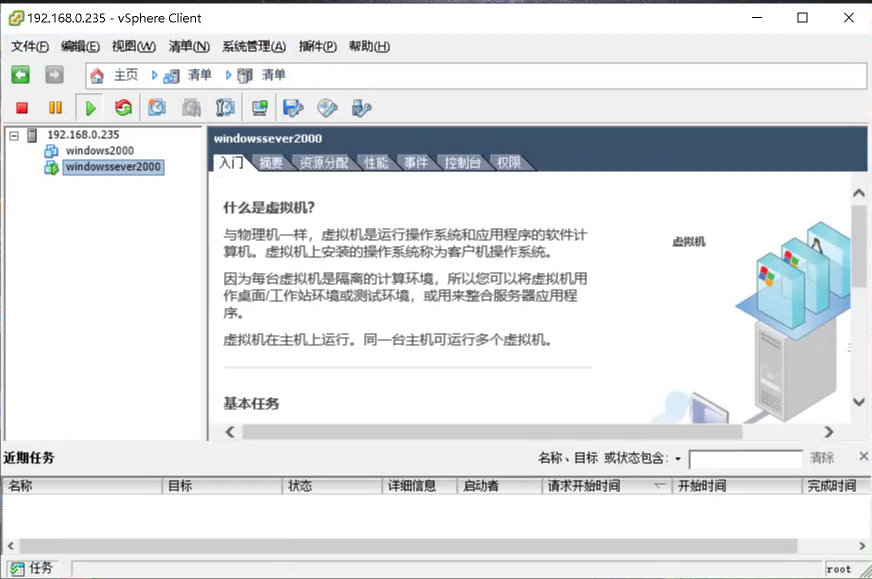872x579 pixels.
Task: Click the floppy drive connect icon
Action: pos(293,107)
